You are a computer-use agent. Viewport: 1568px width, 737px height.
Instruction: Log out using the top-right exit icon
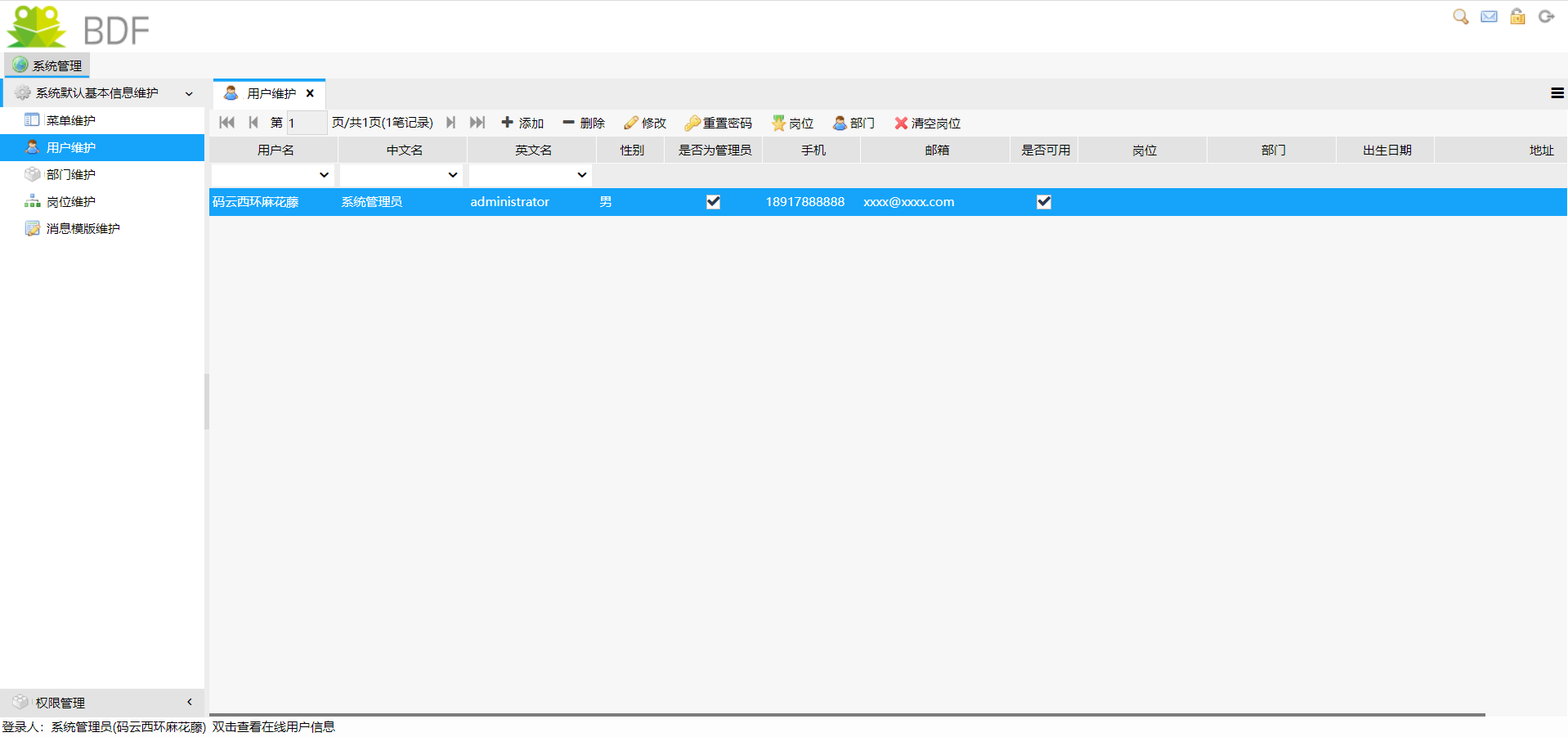[x=1546, y=16]
